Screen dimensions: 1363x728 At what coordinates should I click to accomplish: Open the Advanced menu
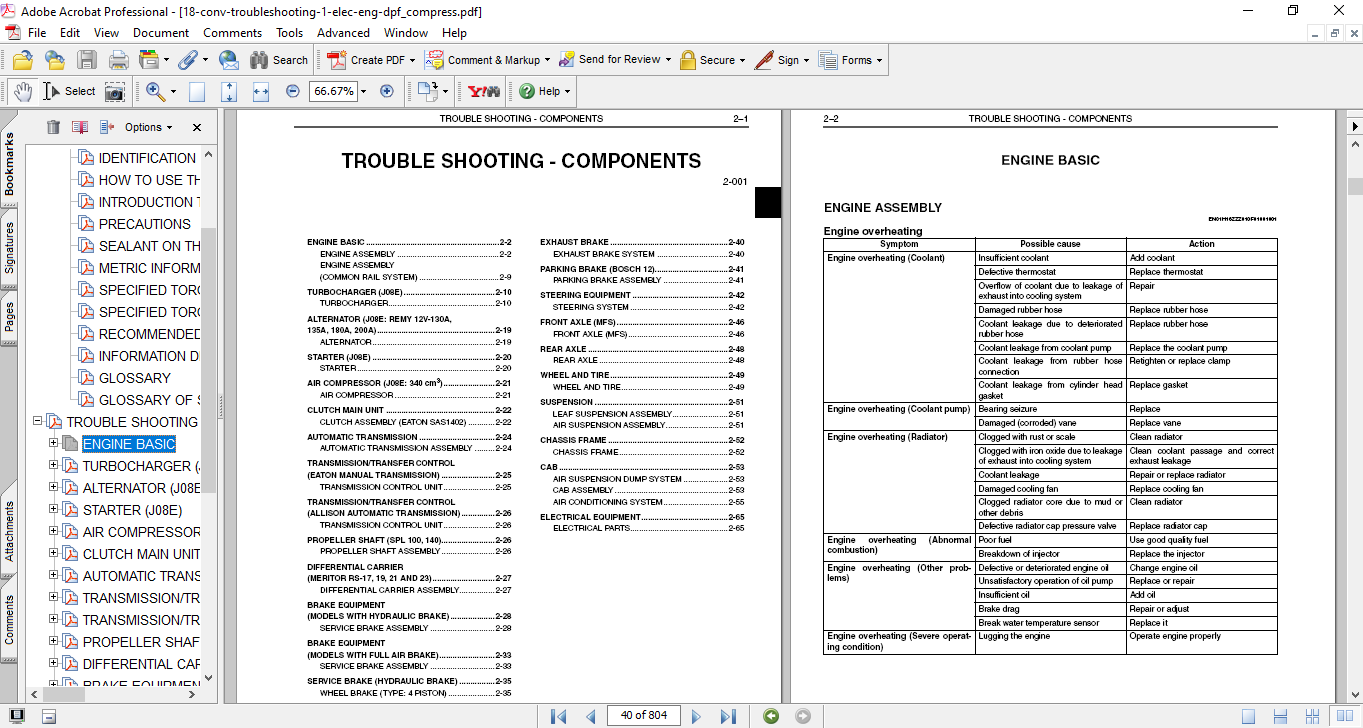point(343,32)
